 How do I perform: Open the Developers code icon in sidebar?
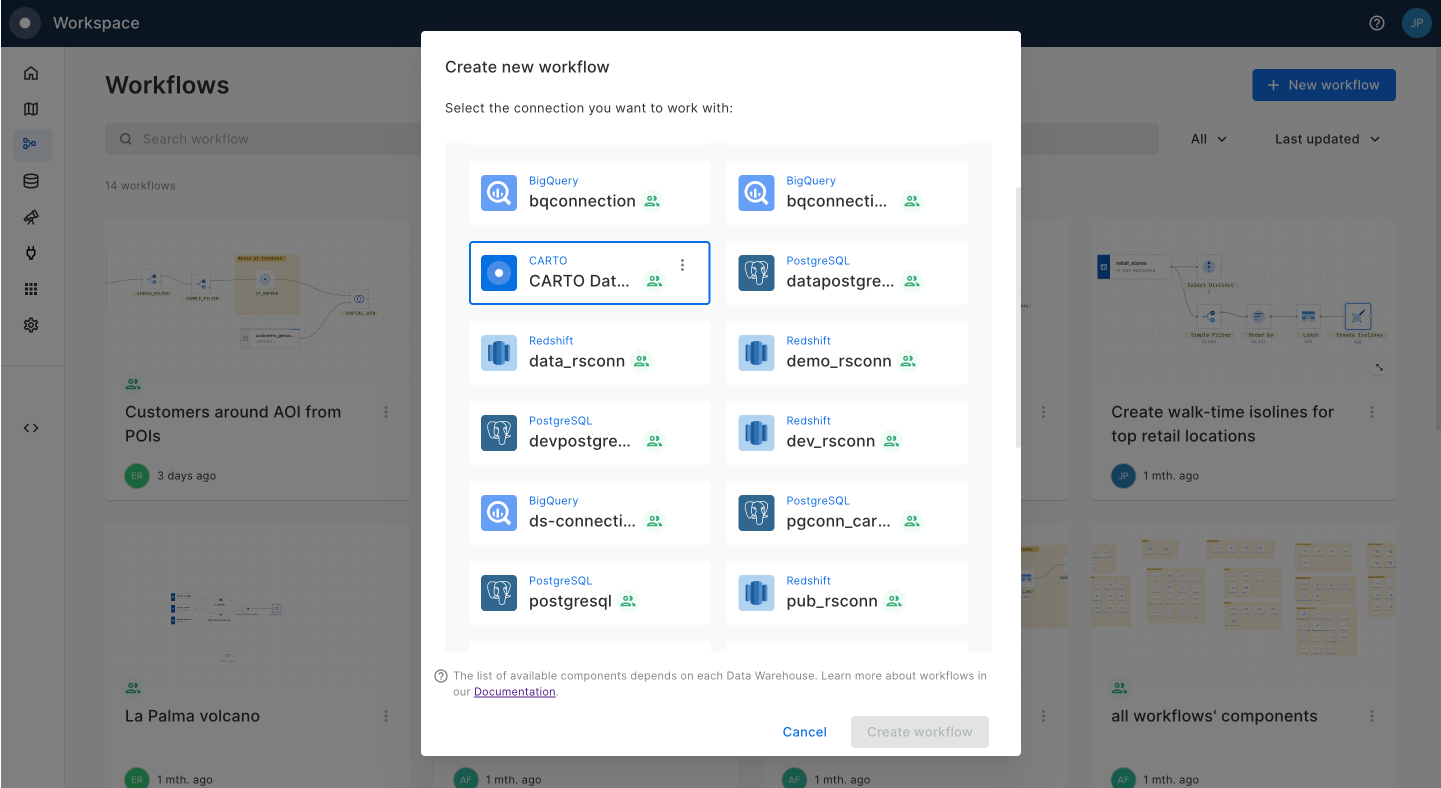31,428
